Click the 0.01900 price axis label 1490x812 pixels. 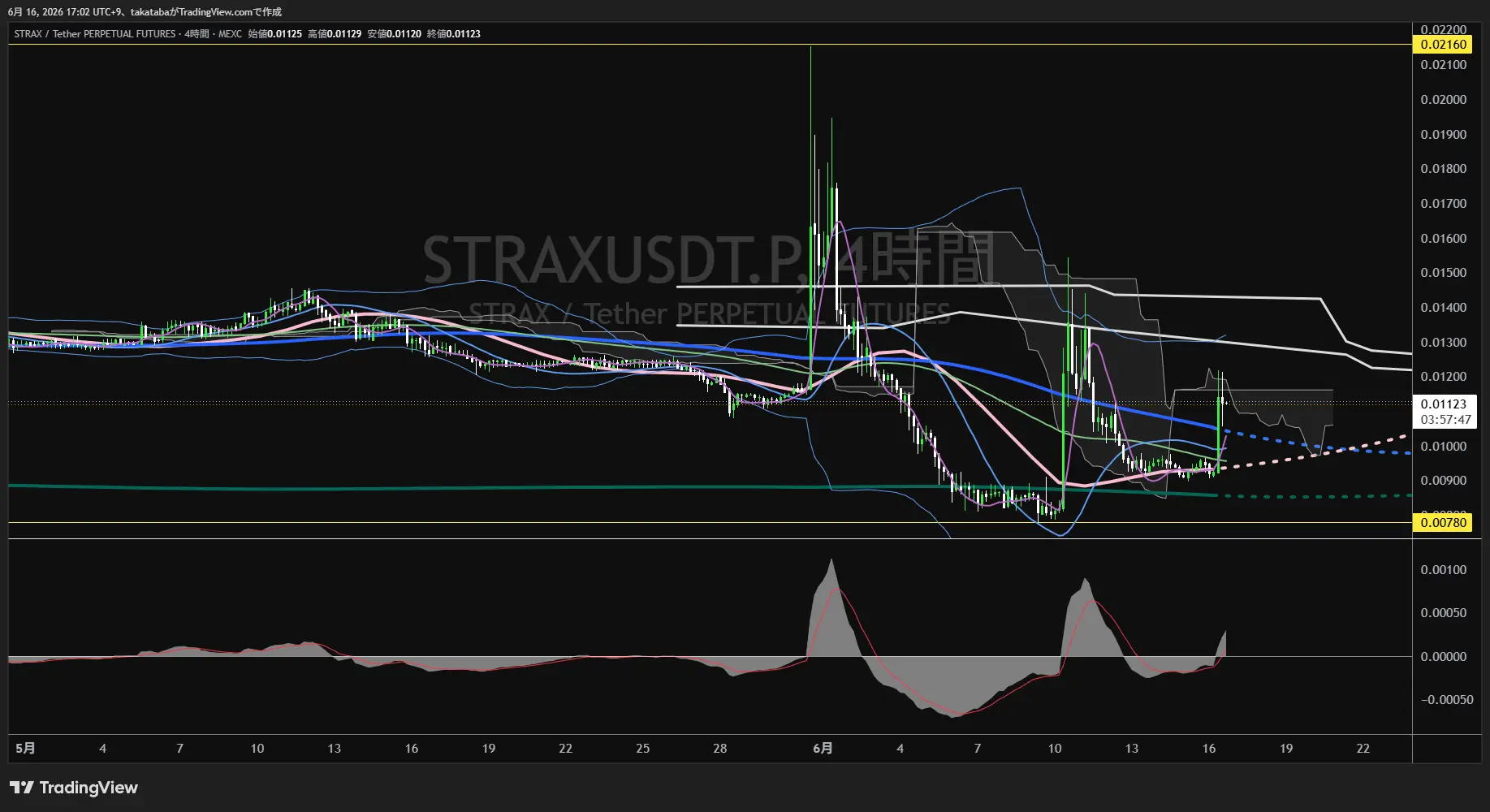[x=1444, y=135]
